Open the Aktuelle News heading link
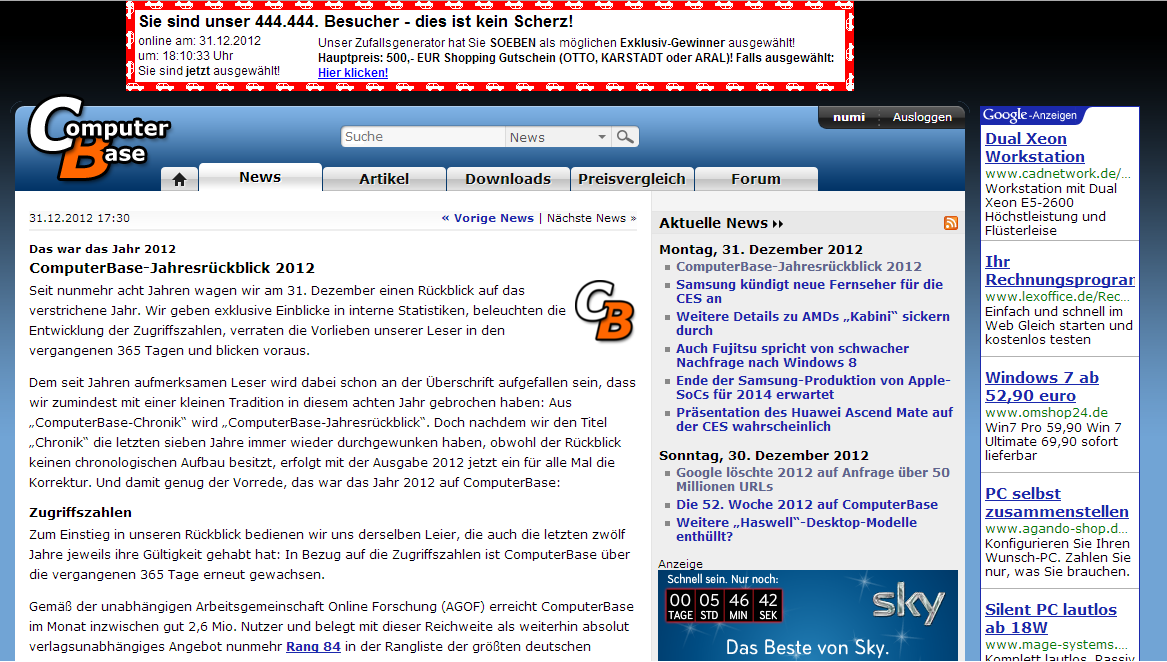The image size is (1167, 662). 721,223
